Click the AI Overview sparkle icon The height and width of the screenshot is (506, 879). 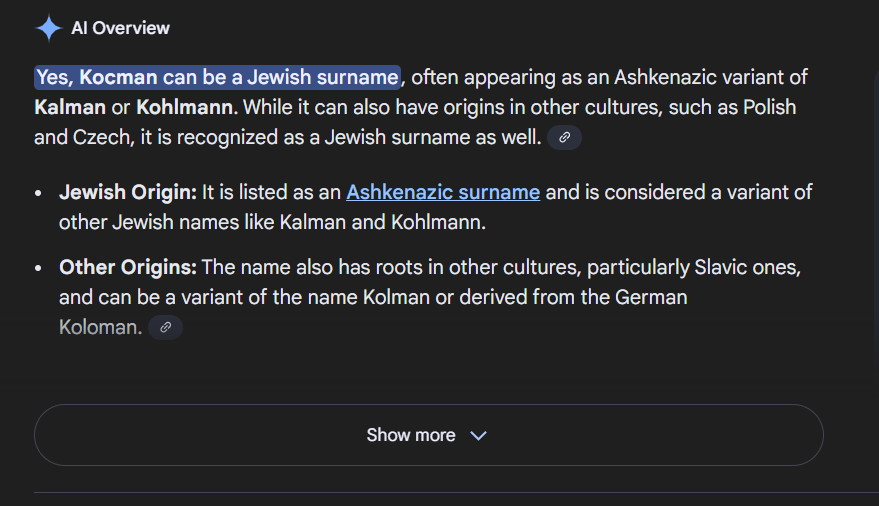[48, 28]
